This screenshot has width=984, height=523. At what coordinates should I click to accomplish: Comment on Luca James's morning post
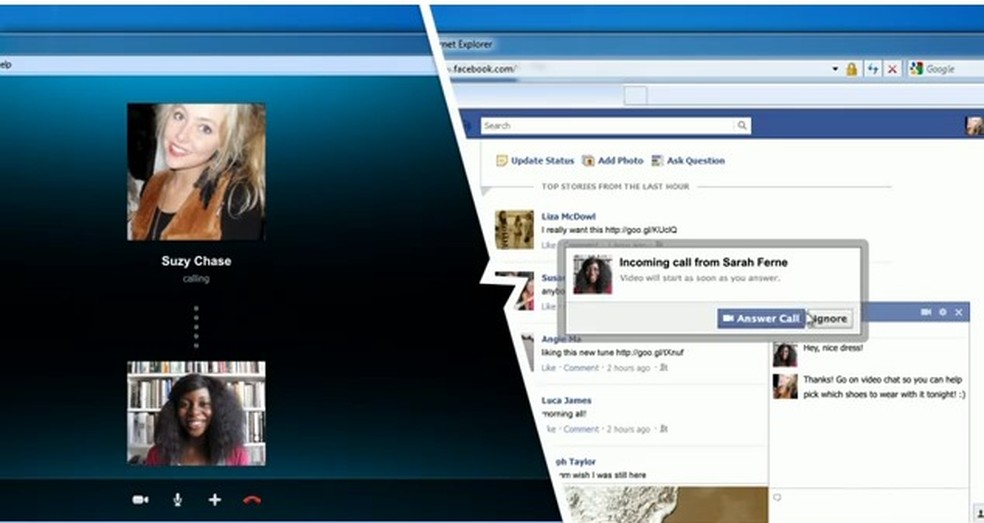click(x=581, y=429)
